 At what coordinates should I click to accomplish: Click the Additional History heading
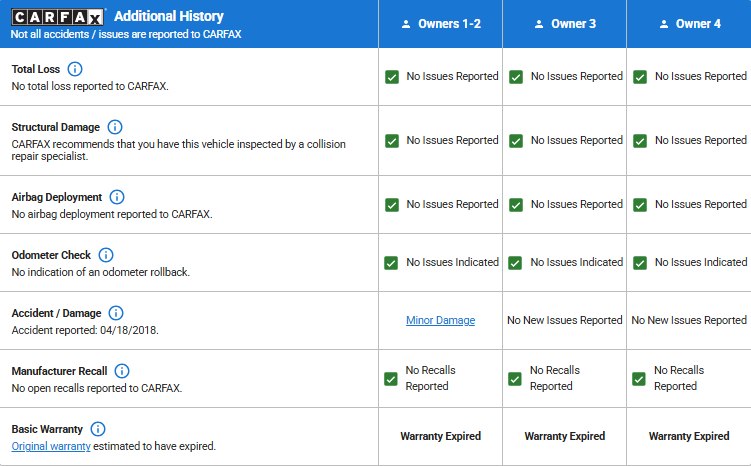169,17
